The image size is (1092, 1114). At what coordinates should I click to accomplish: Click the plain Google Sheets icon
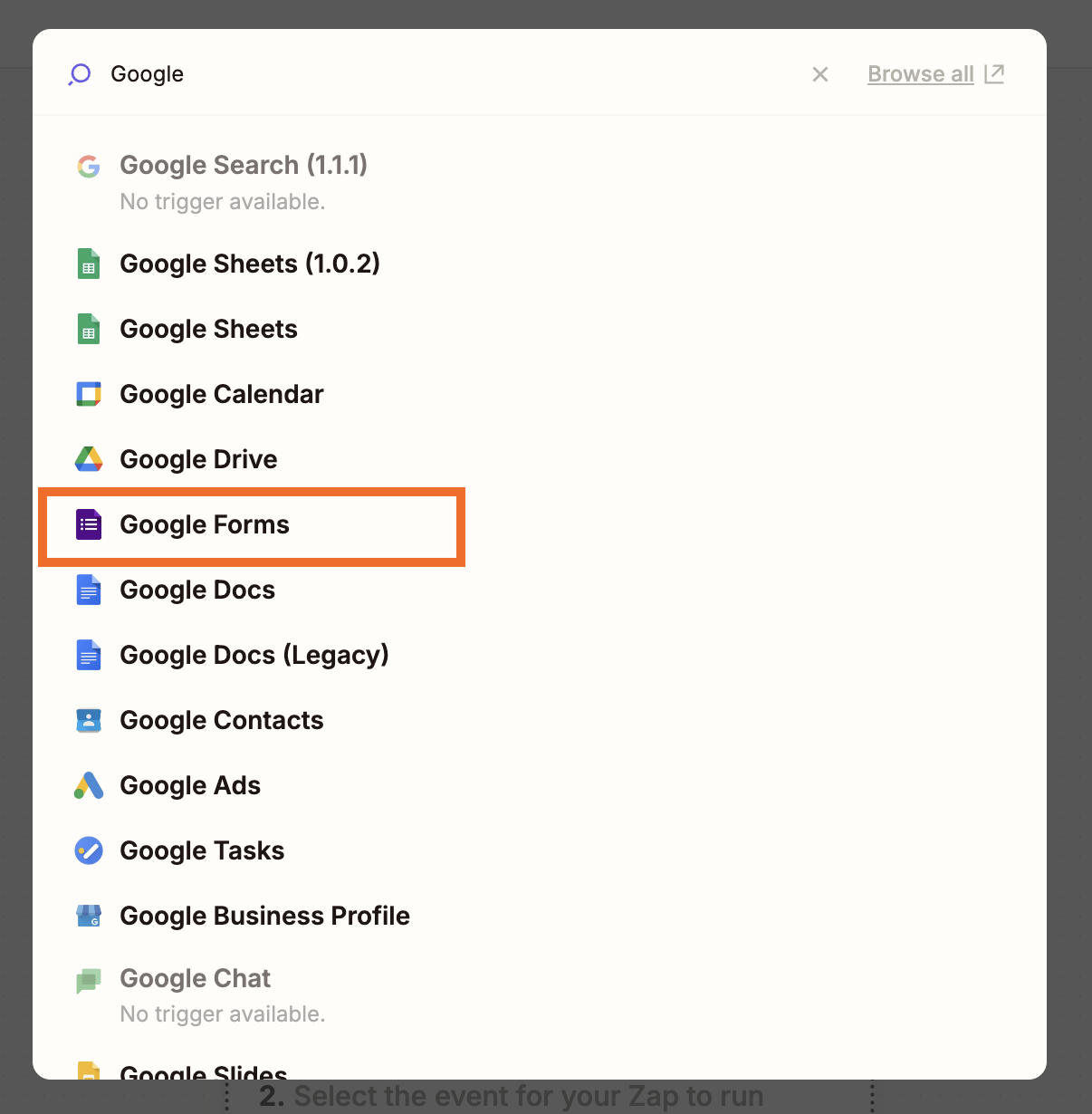[89, 329]
